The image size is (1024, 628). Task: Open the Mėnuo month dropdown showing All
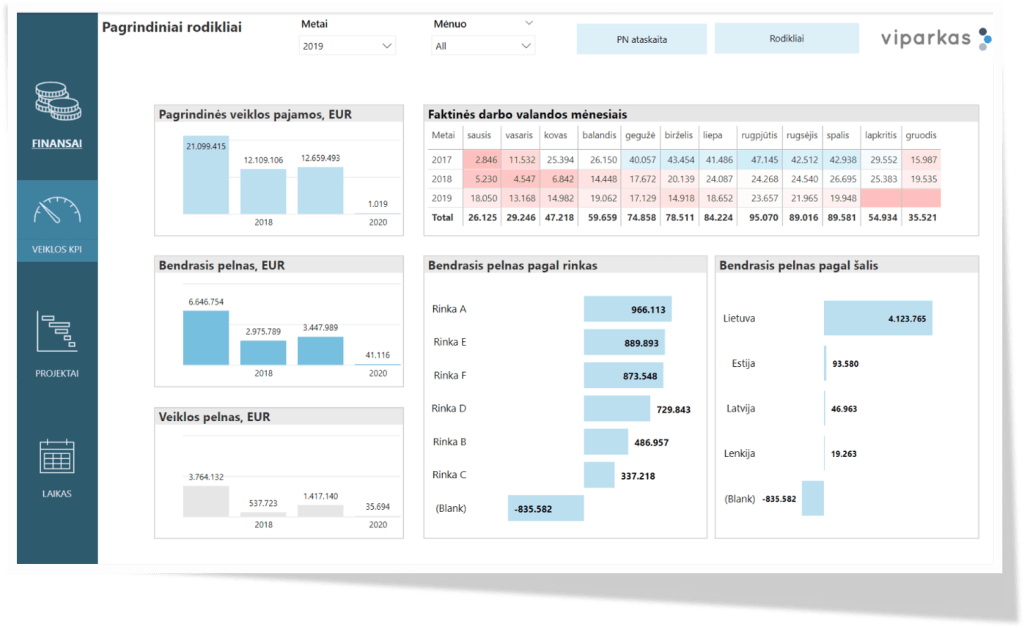tap(484, 46)
